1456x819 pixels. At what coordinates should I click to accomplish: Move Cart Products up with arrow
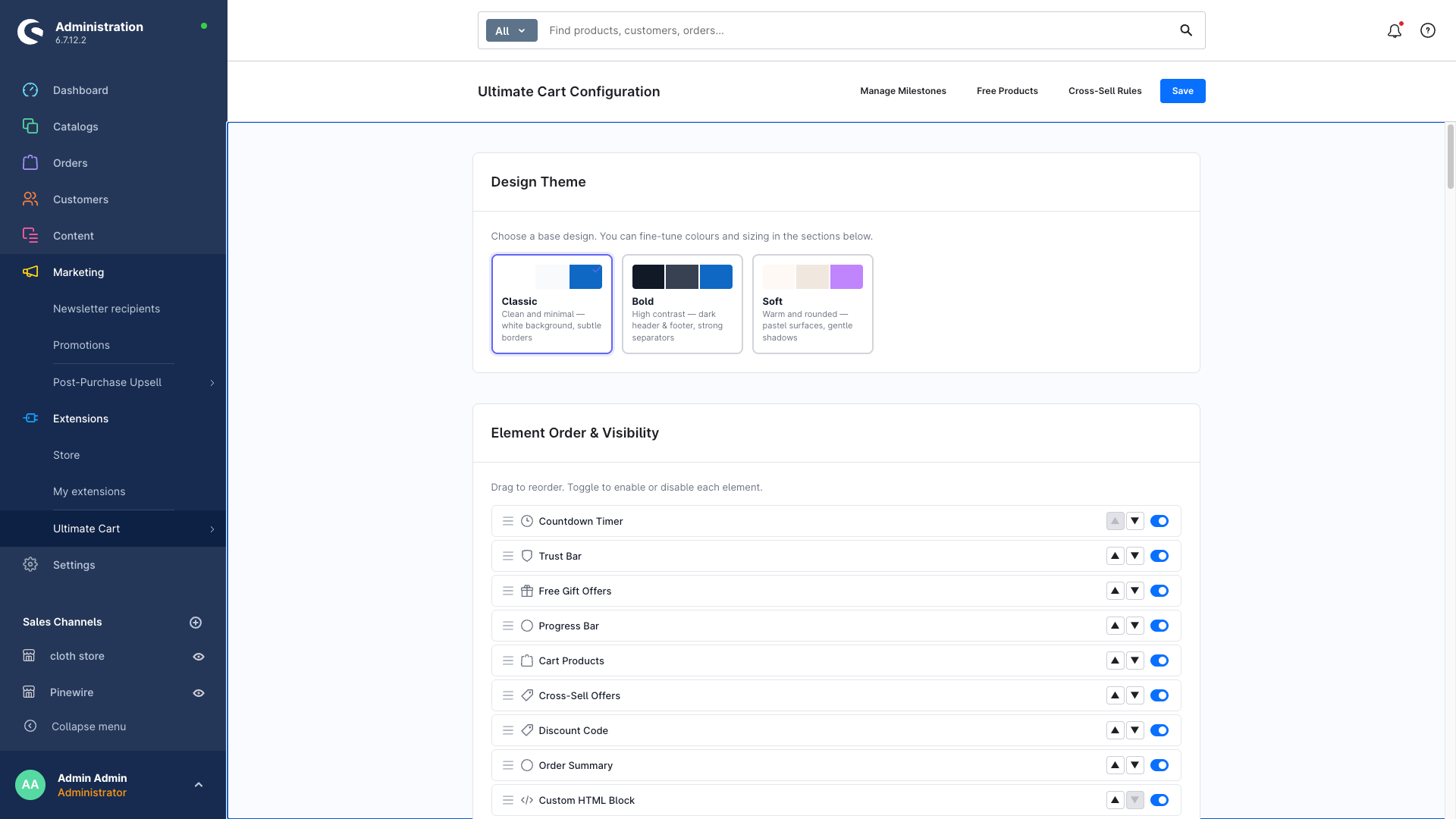coord(1115,661)
